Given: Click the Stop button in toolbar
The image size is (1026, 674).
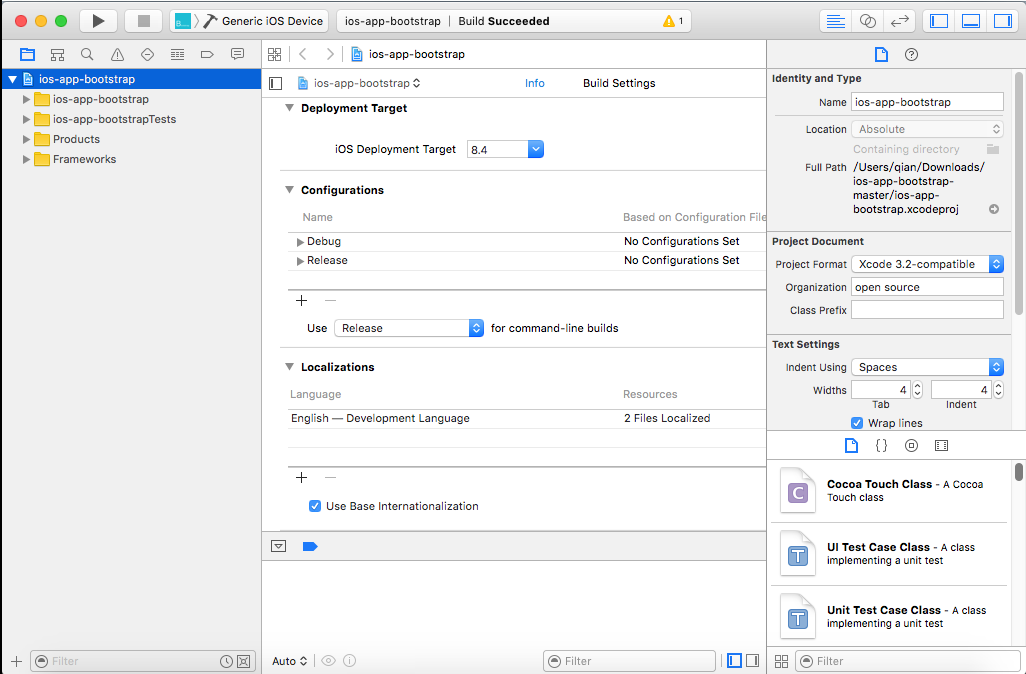Looking at the screenshot, I should click(x=143, y=21).
